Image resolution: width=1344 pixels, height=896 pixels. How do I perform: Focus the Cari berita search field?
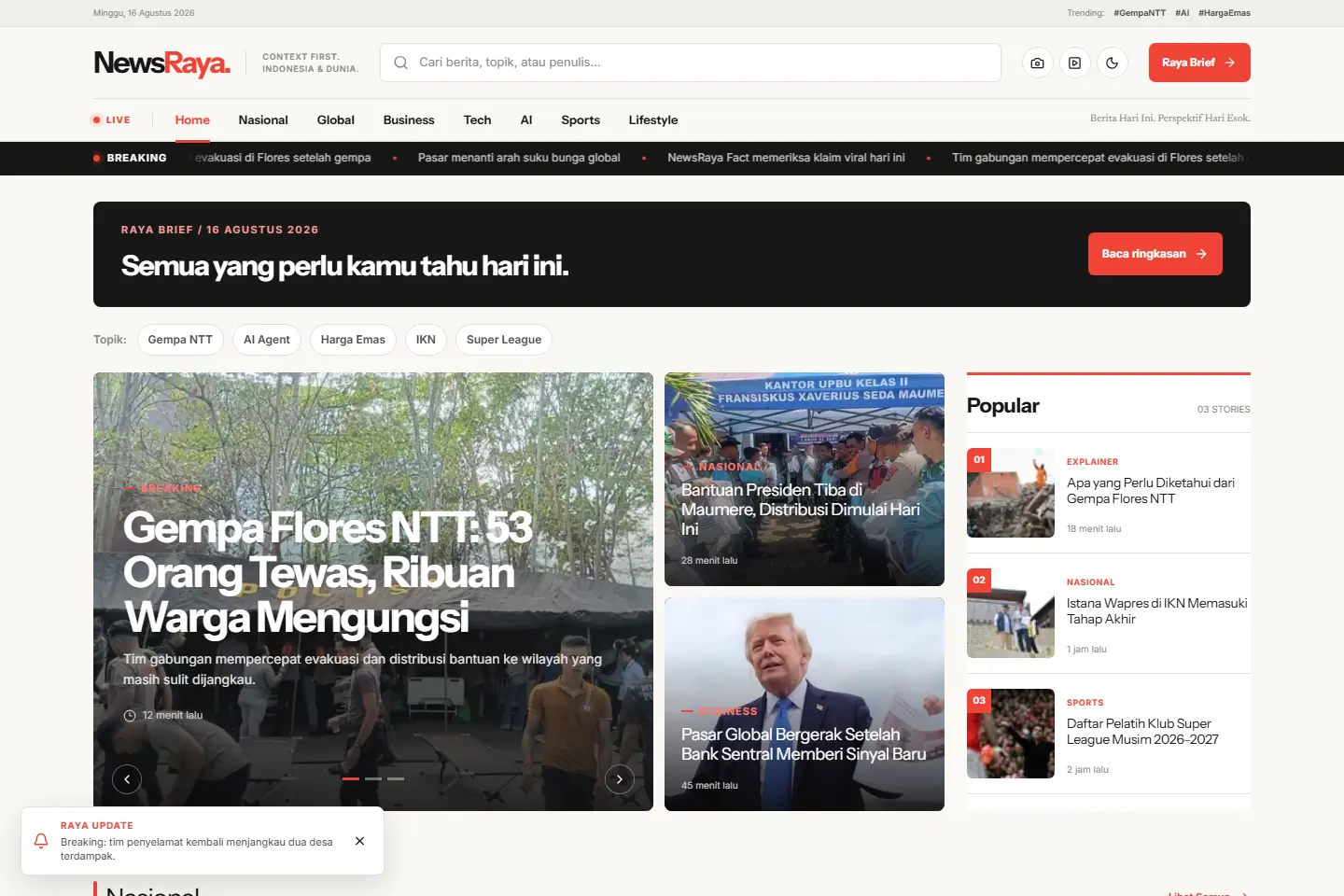coord(691,63)
